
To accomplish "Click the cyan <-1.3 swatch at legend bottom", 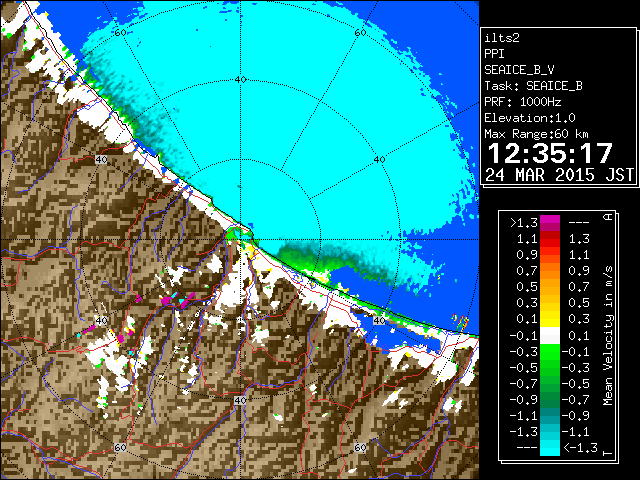I will click(550, 448).
